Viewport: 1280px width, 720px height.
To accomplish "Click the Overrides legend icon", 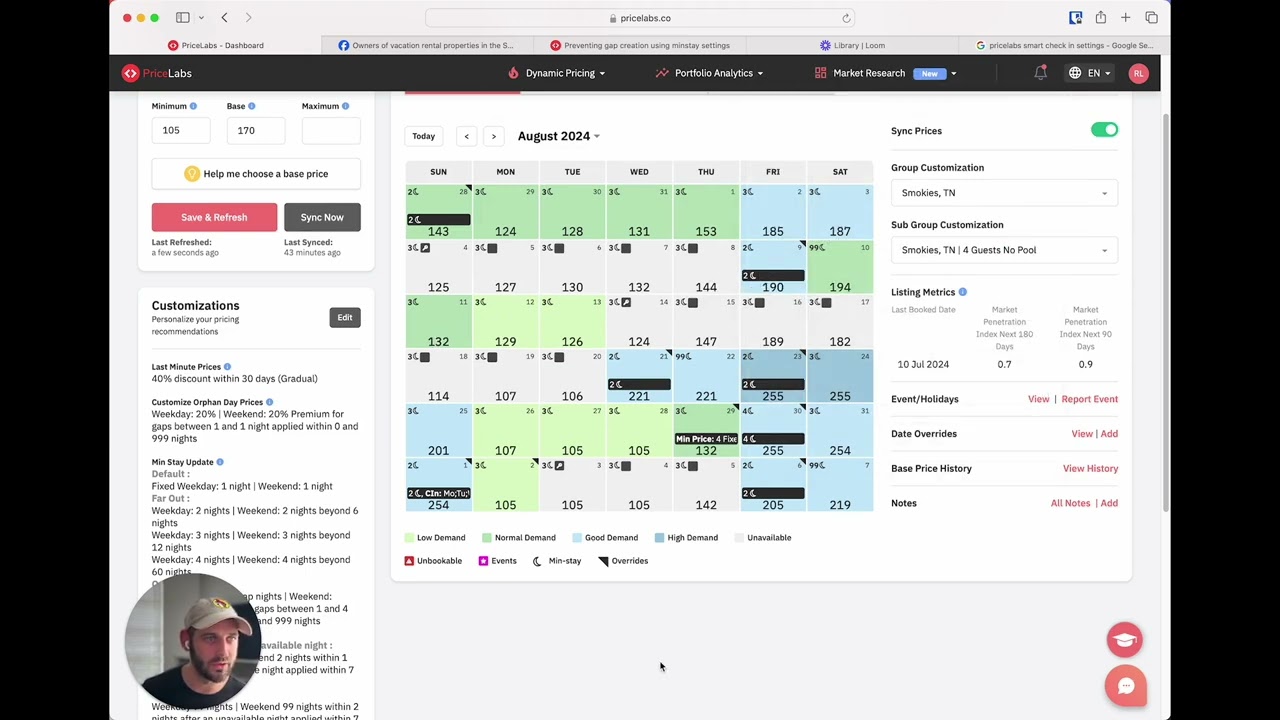I will coord(603,561).
